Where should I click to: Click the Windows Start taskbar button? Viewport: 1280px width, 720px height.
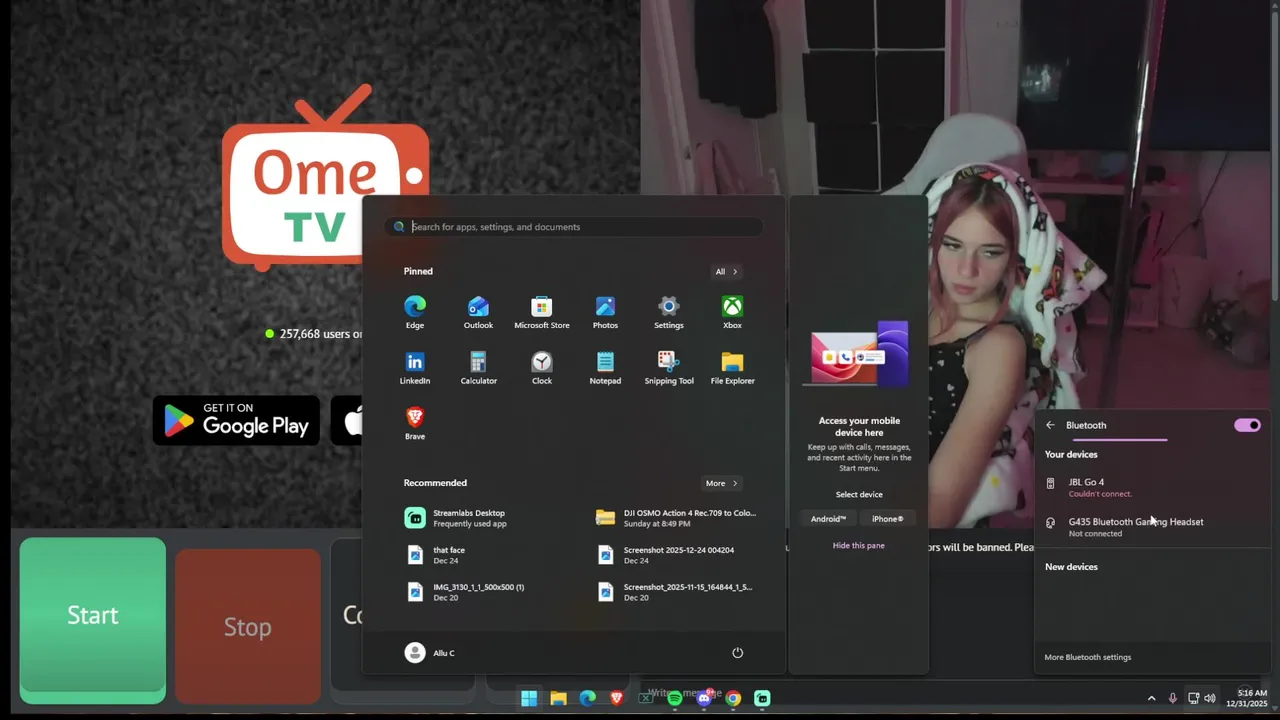point(529,698)
